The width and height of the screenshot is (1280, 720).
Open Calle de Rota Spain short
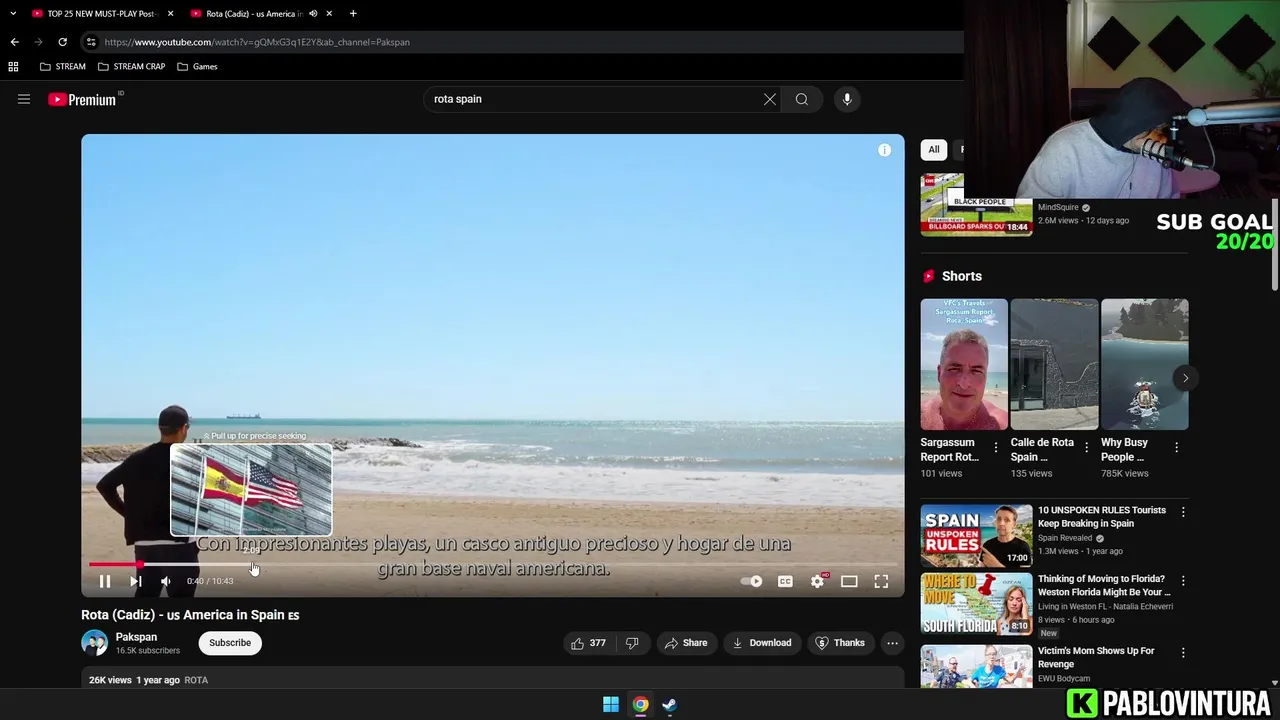pyautogui.click(x=1054, y=364)
